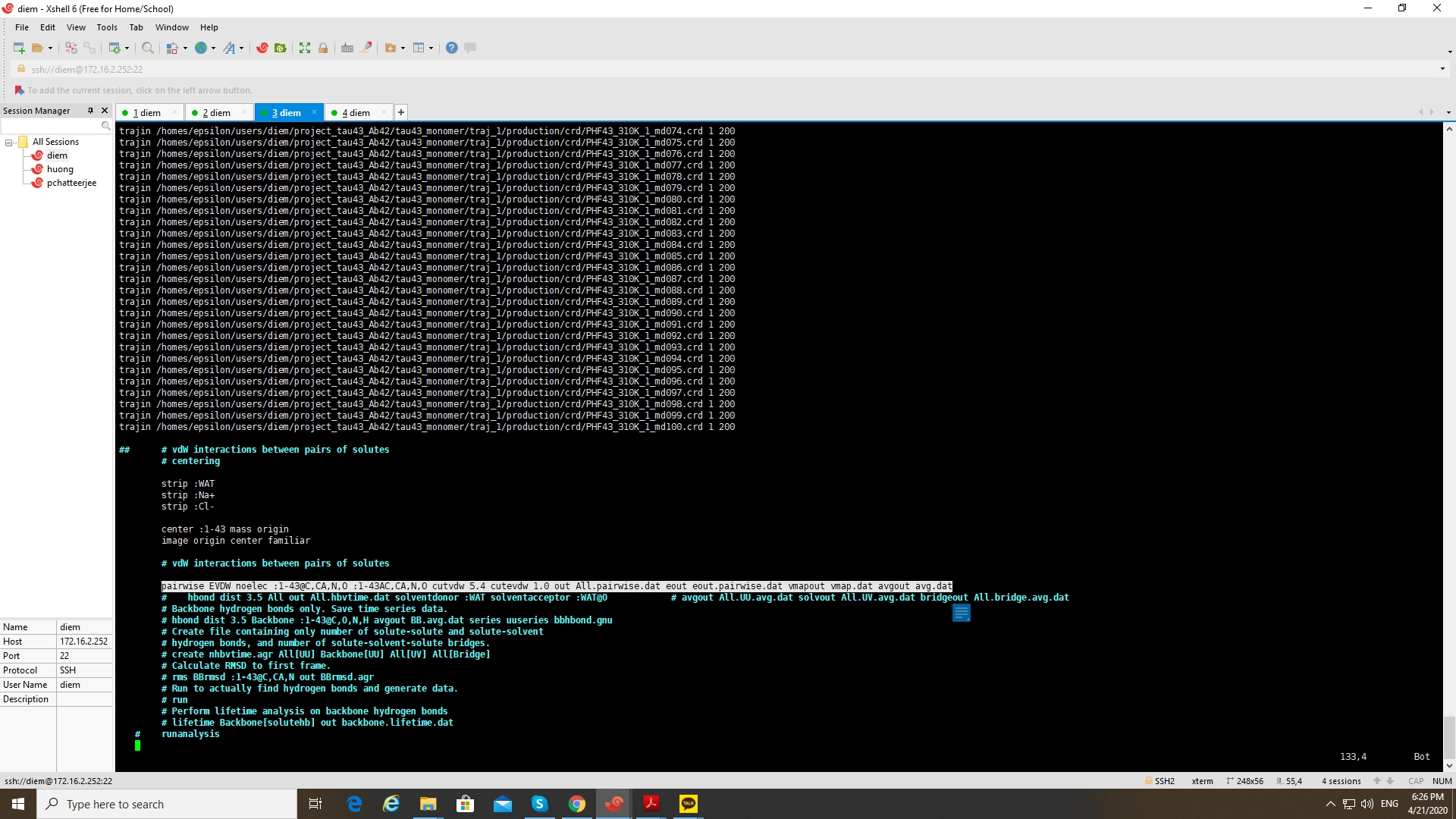The height and width of the screenshot is (819, 1456).
Task: Collapse the All Sessions tree node
Action: tap(9, 143)
